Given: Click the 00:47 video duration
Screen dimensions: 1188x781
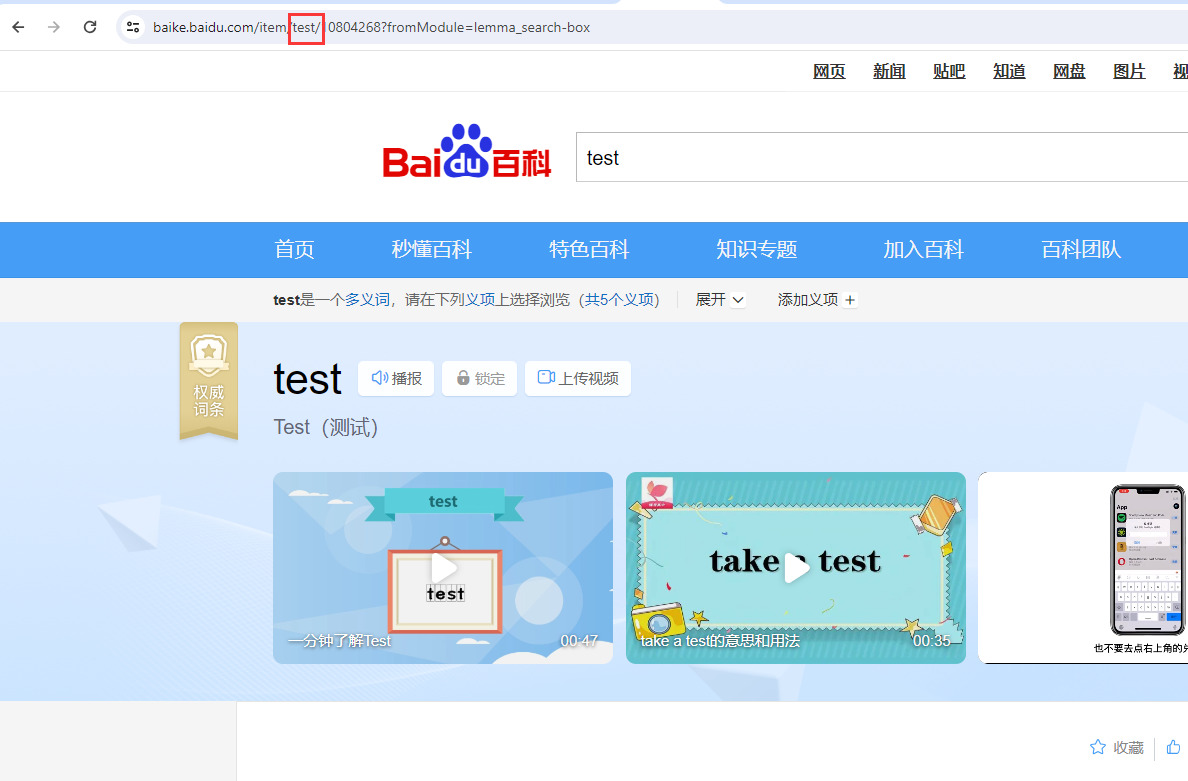Looking at the screenshot, I should [x=579, y=641].
